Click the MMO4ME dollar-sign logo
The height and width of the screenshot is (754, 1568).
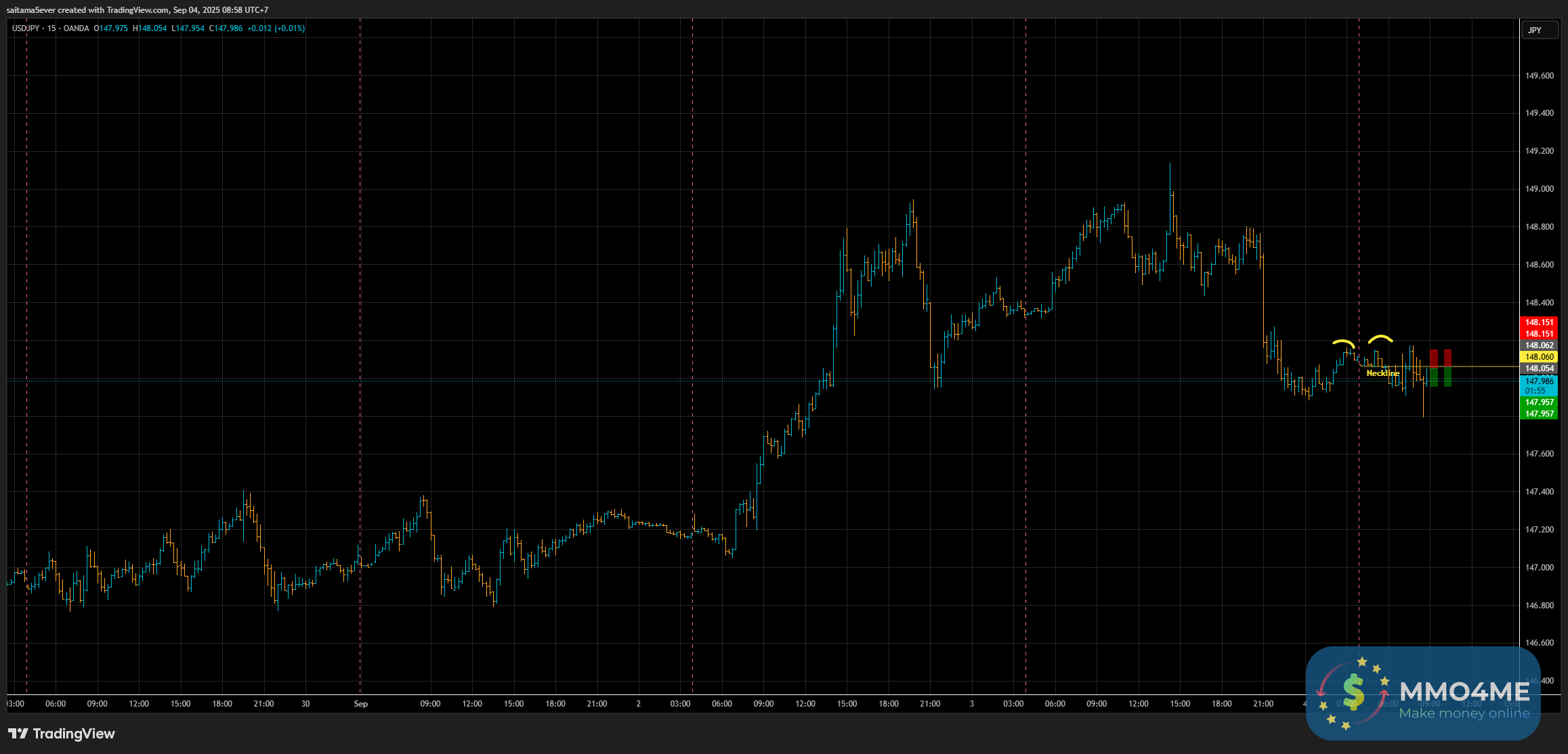pos(1353,692)
